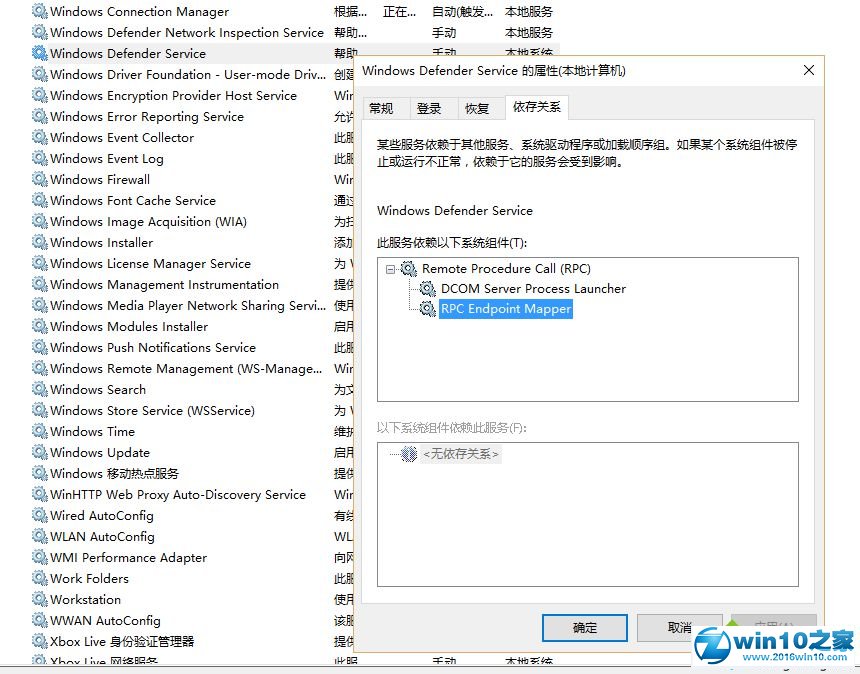Select DCOM Server Process Launcher in tree

pos(533,289)
